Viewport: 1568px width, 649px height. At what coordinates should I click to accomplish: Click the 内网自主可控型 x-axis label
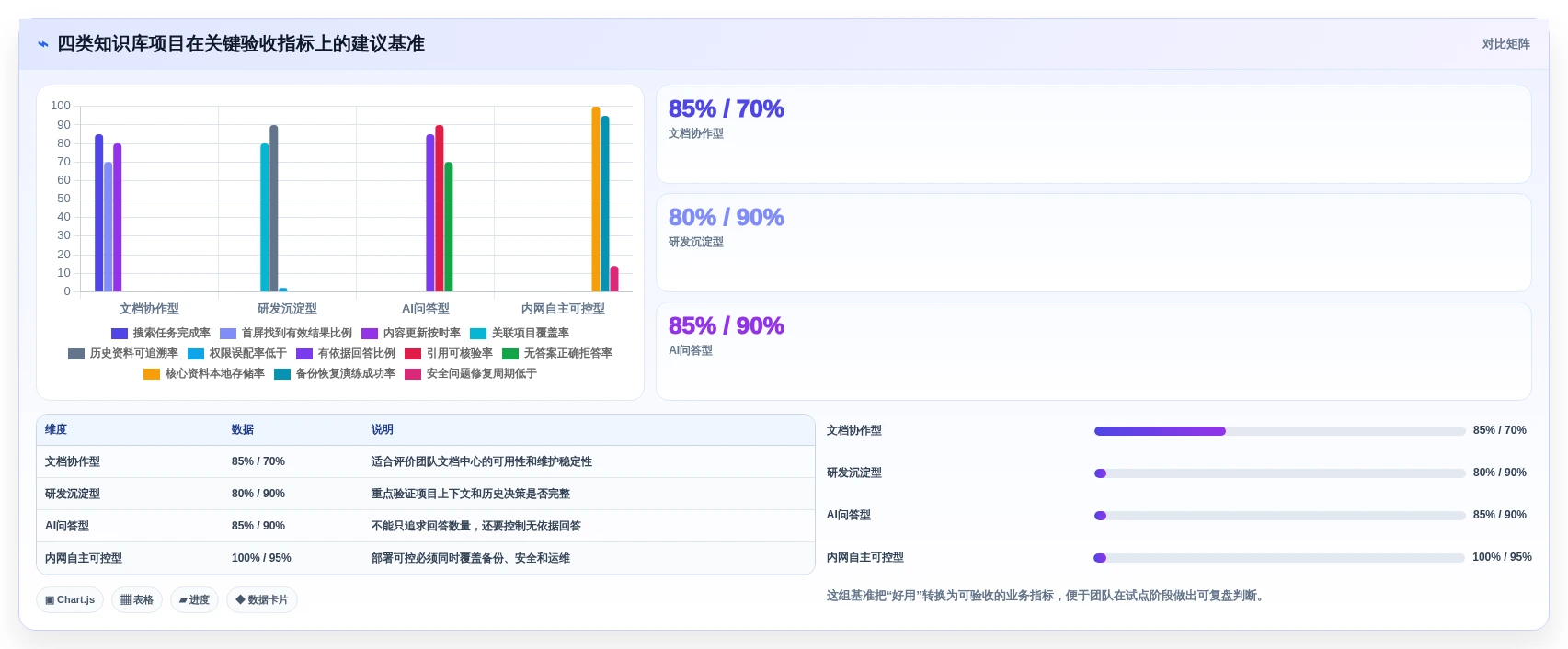[x=563, y=309]
